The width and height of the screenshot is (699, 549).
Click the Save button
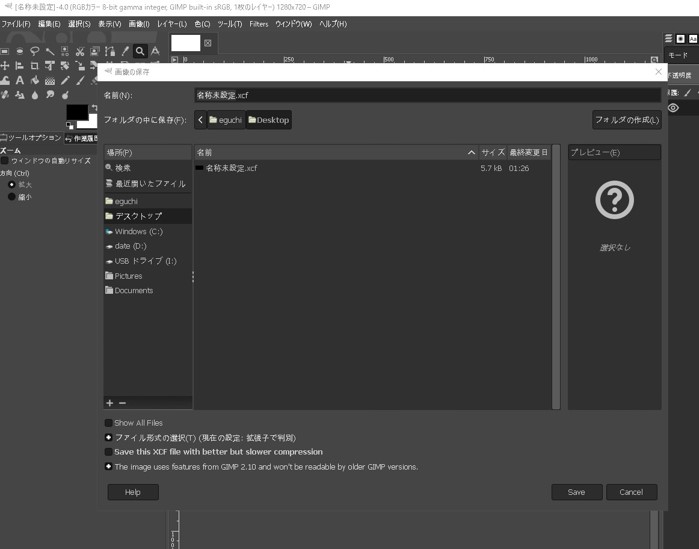576,492
